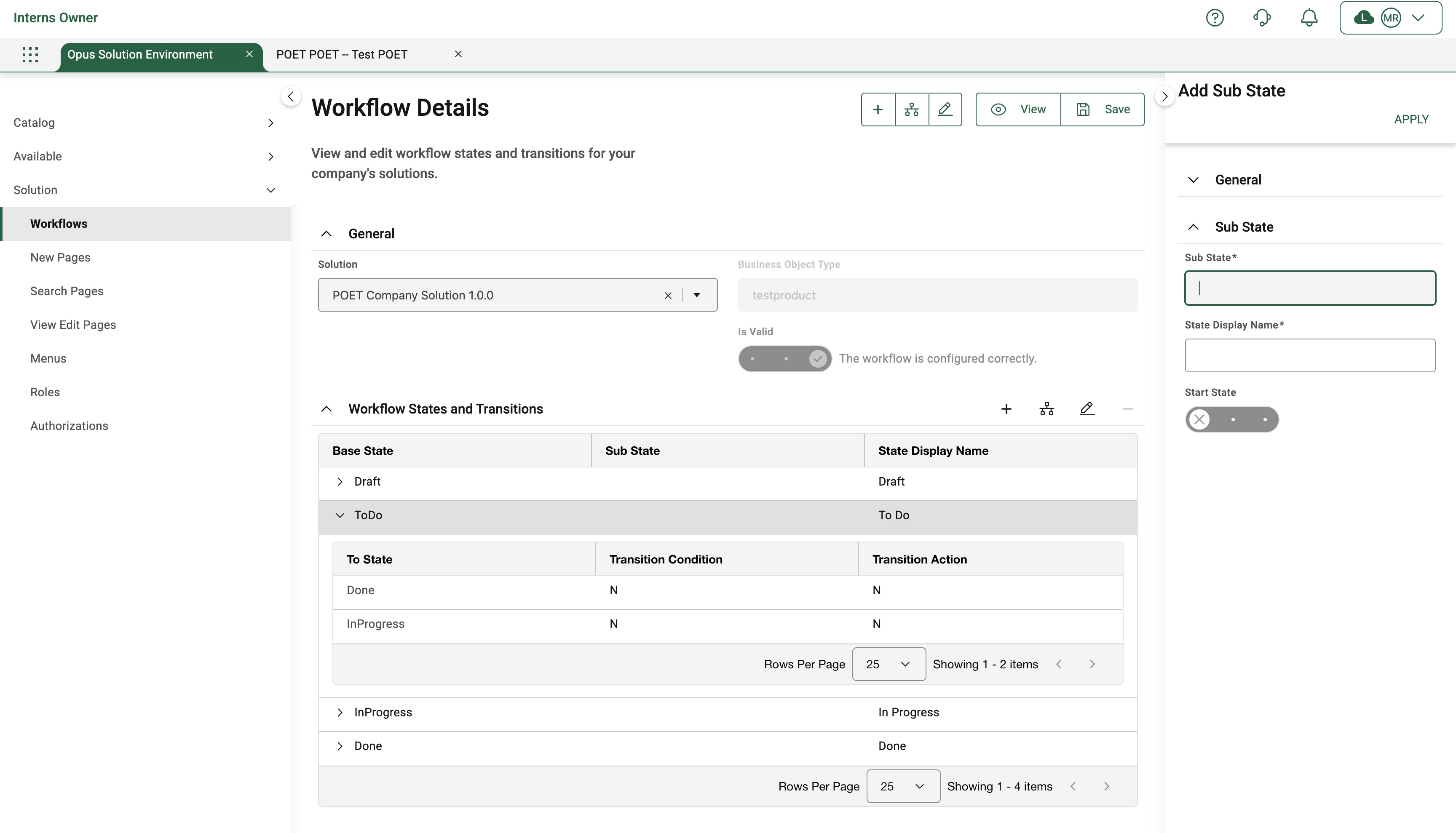The height and width of the screenshot is (833, 1456).
Task: Open the transitions Rows Per Page dropdown
Action: click(889, 664)
